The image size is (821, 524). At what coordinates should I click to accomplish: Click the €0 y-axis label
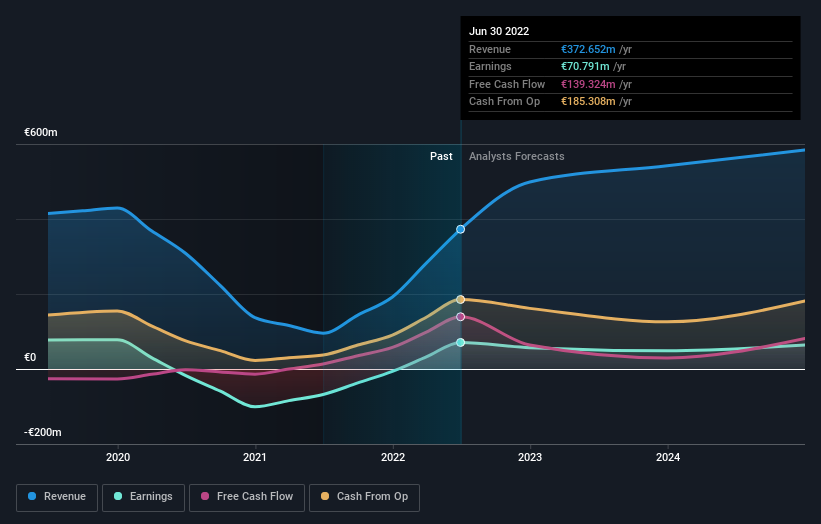point(30,358)
